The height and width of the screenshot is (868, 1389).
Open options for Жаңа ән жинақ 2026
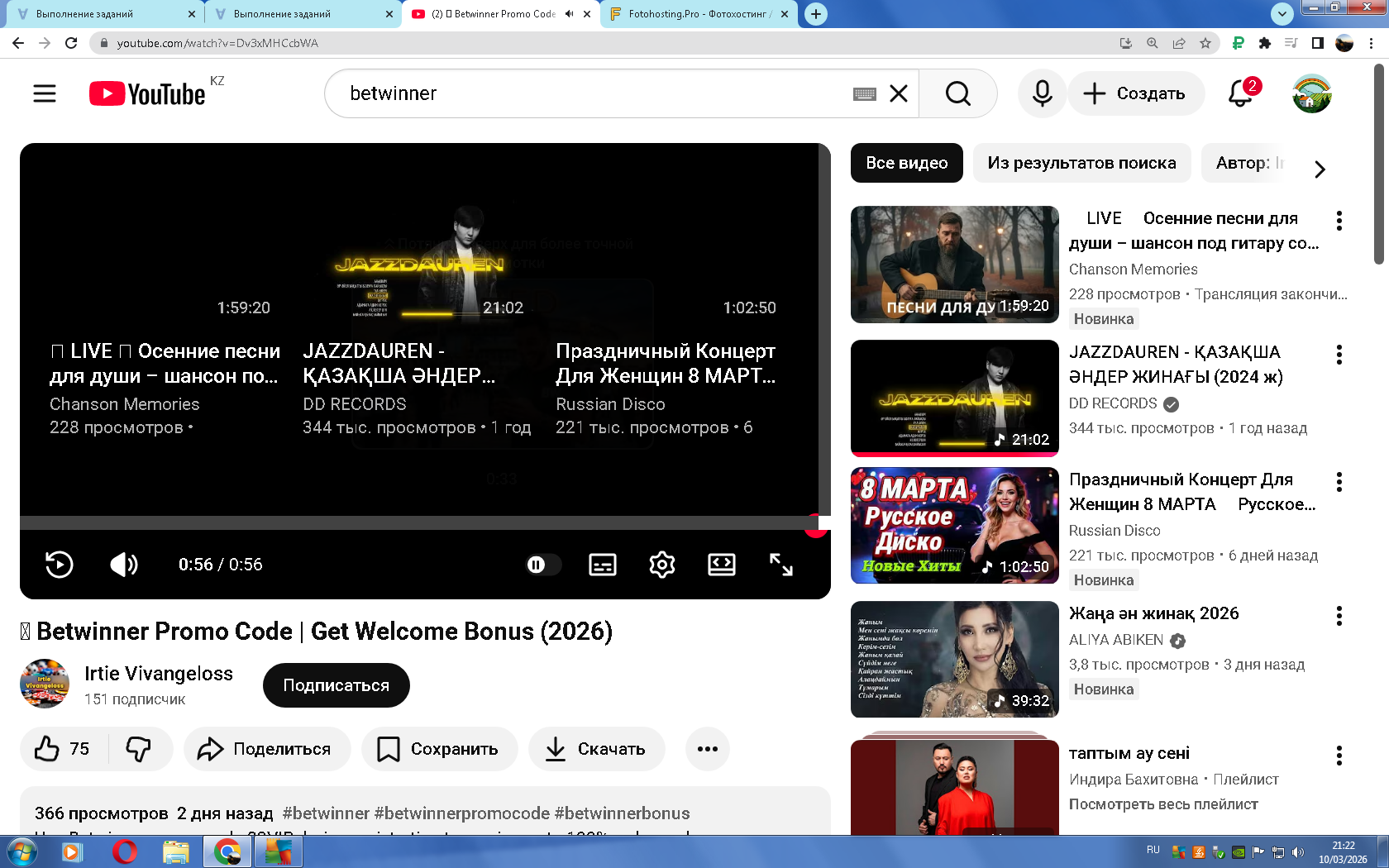click(1339, 616)
